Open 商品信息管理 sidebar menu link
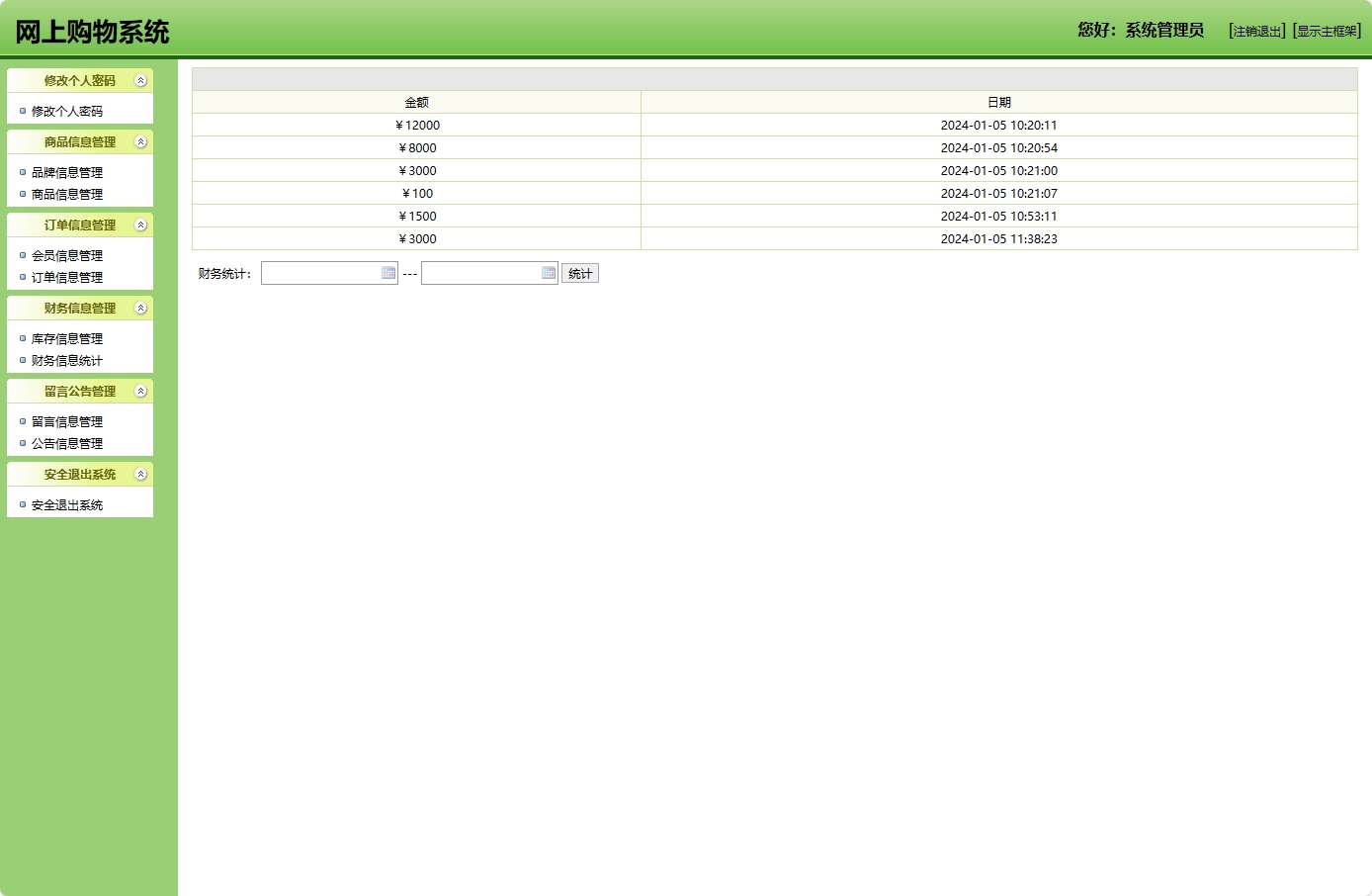The image size is (1372, 896). point(67,195)
